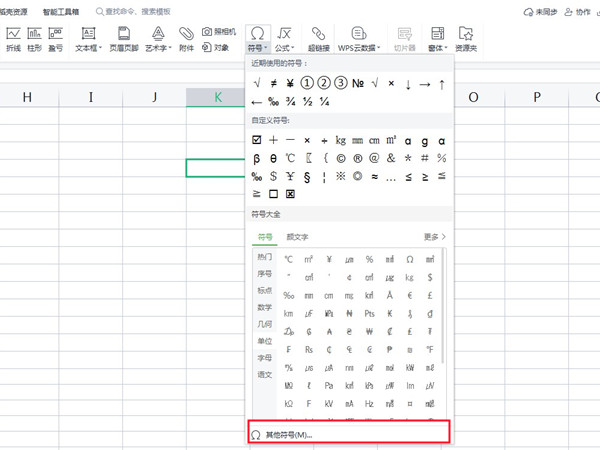The height and width of the screenshot is (450, 600).
Task: Insert the Å angstrom unit symbol
Action: tap(390, 295)
